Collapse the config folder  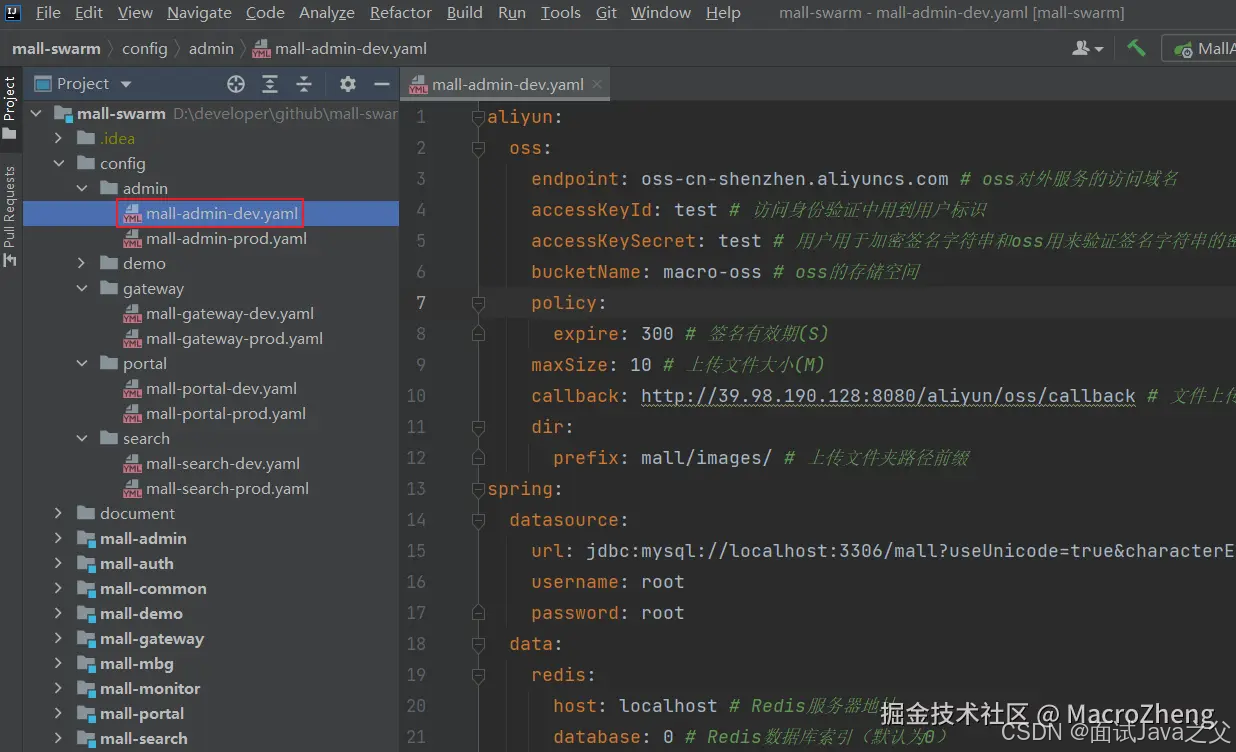[59, 163]
